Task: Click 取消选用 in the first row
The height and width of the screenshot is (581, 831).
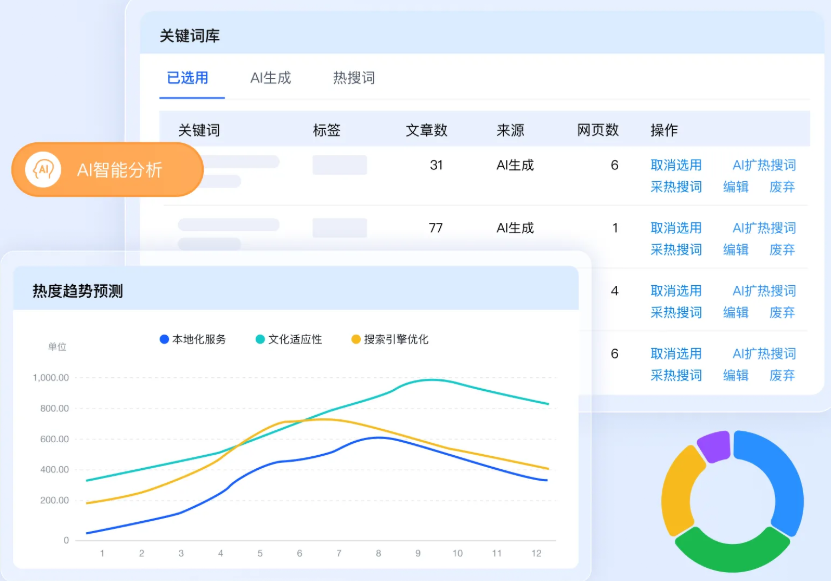Action: [676, 165]
